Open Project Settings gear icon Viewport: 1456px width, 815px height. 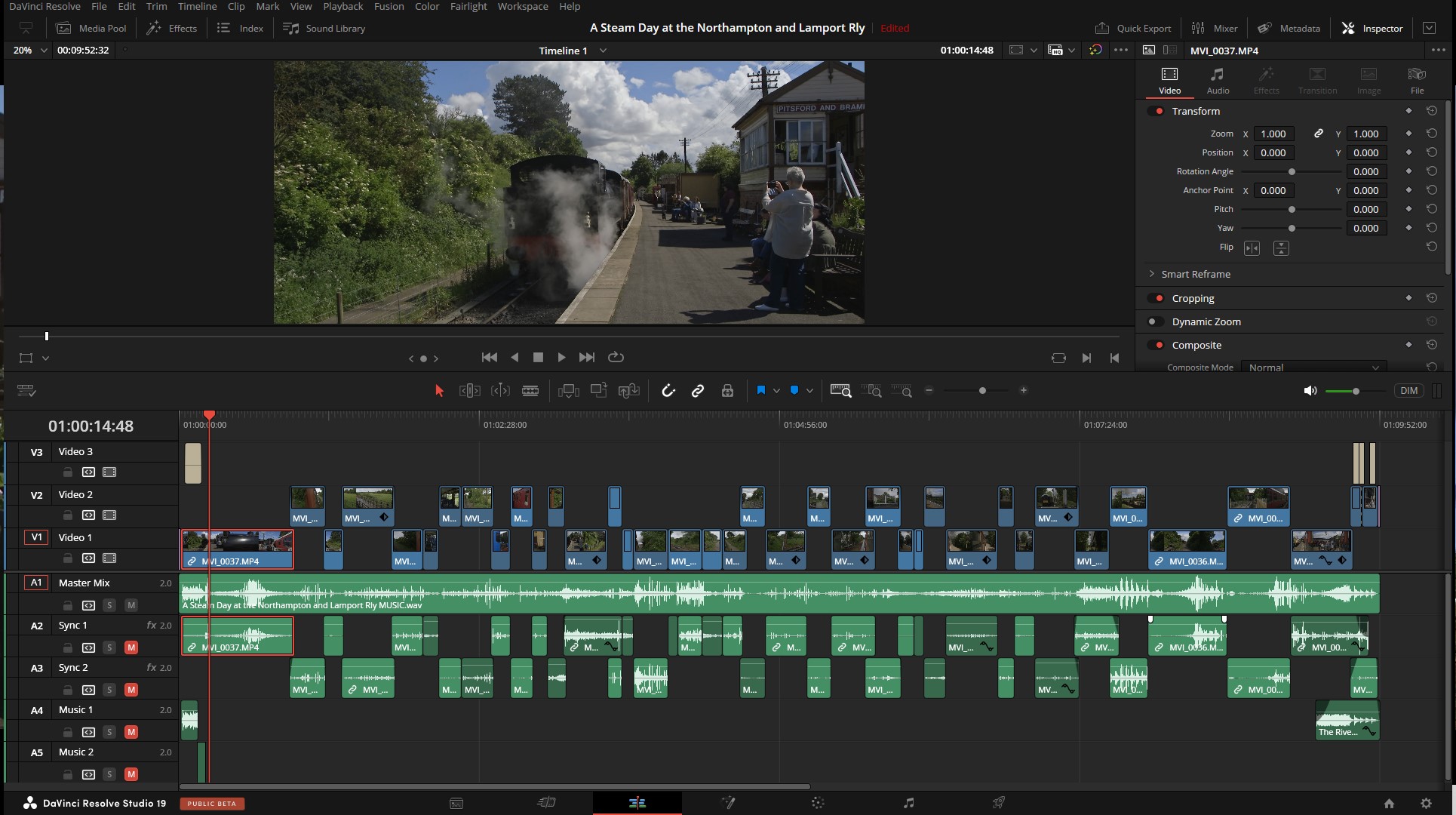1426,804
